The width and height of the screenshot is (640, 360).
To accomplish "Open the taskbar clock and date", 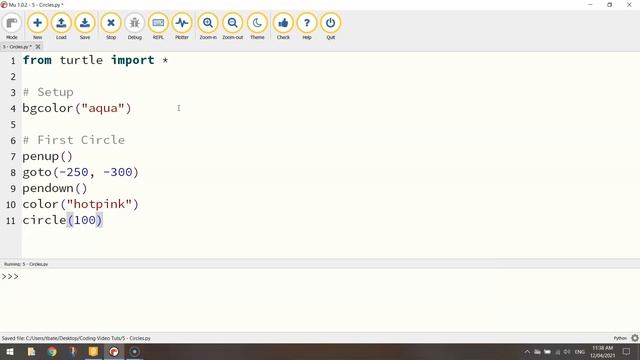I will [x=602, y=351].
